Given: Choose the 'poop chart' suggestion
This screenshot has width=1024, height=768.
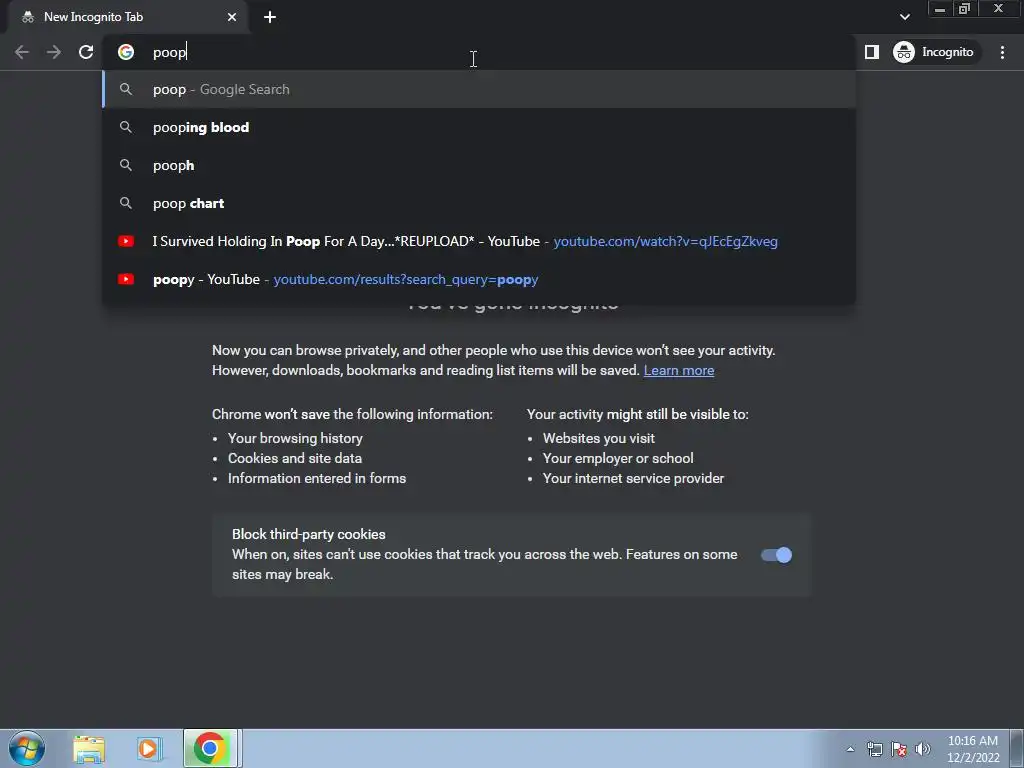Looking at the screenshot, I should [479, 203].
